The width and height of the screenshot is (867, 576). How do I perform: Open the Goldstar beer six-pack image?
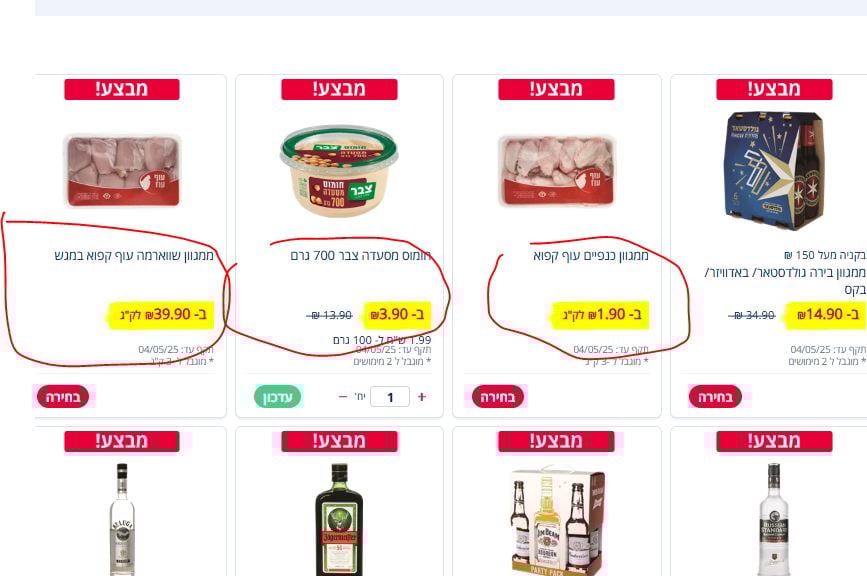click(774, 171)
